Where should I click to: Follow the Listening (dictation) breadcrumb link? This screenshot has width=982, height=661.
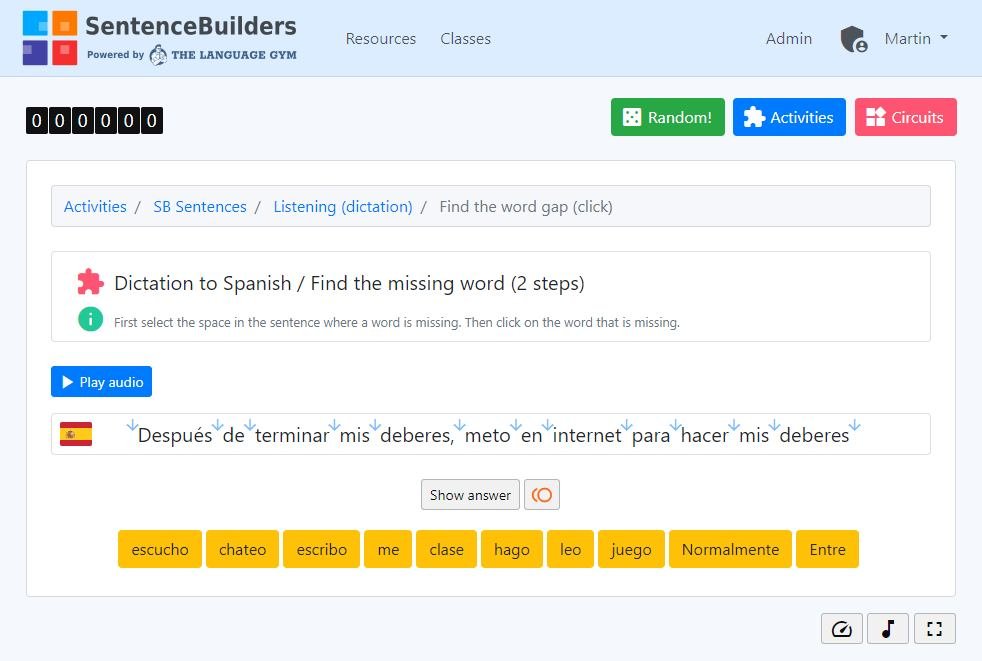[343, 207]
